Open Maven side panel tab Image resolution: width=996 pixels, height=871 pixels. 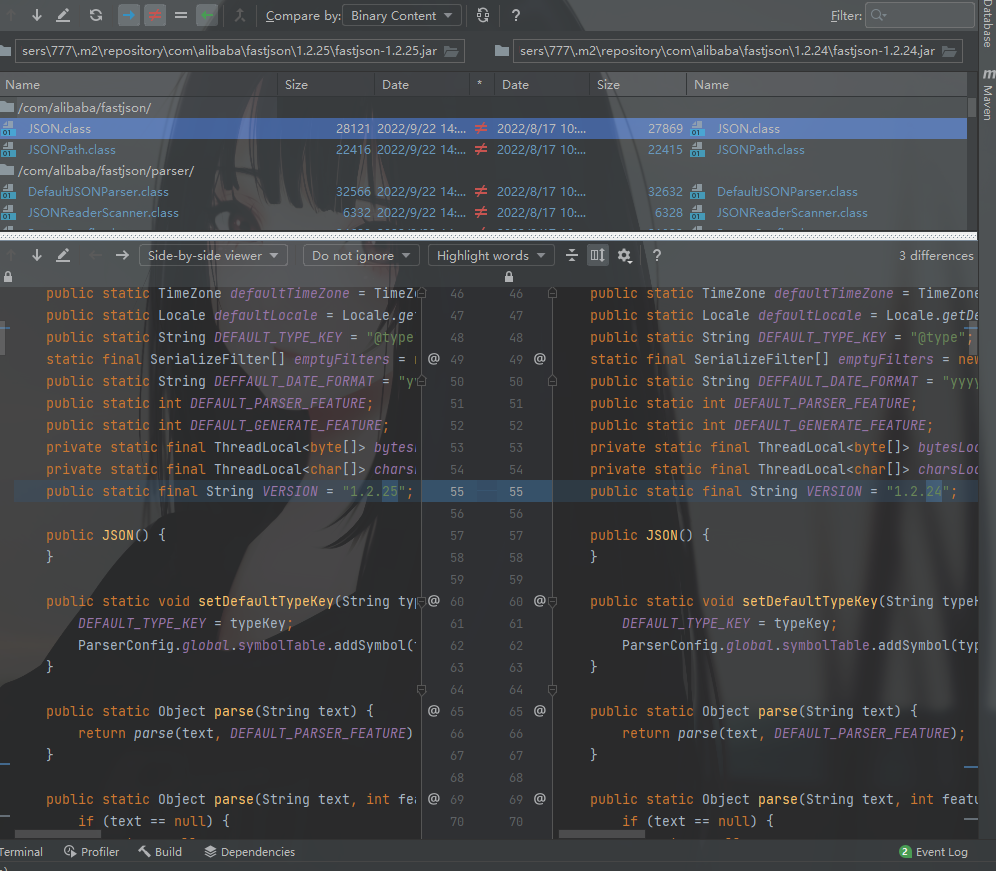tap(988, 95)
